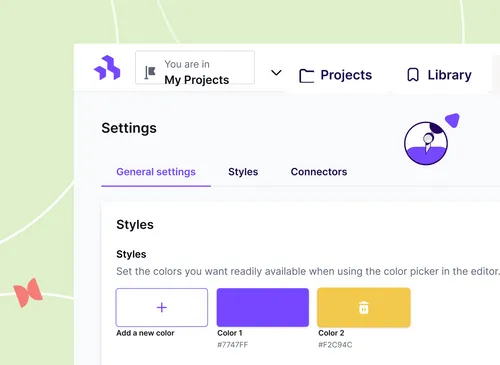Switch to the General settings tab
500x365 pixels.
[156, 172]
